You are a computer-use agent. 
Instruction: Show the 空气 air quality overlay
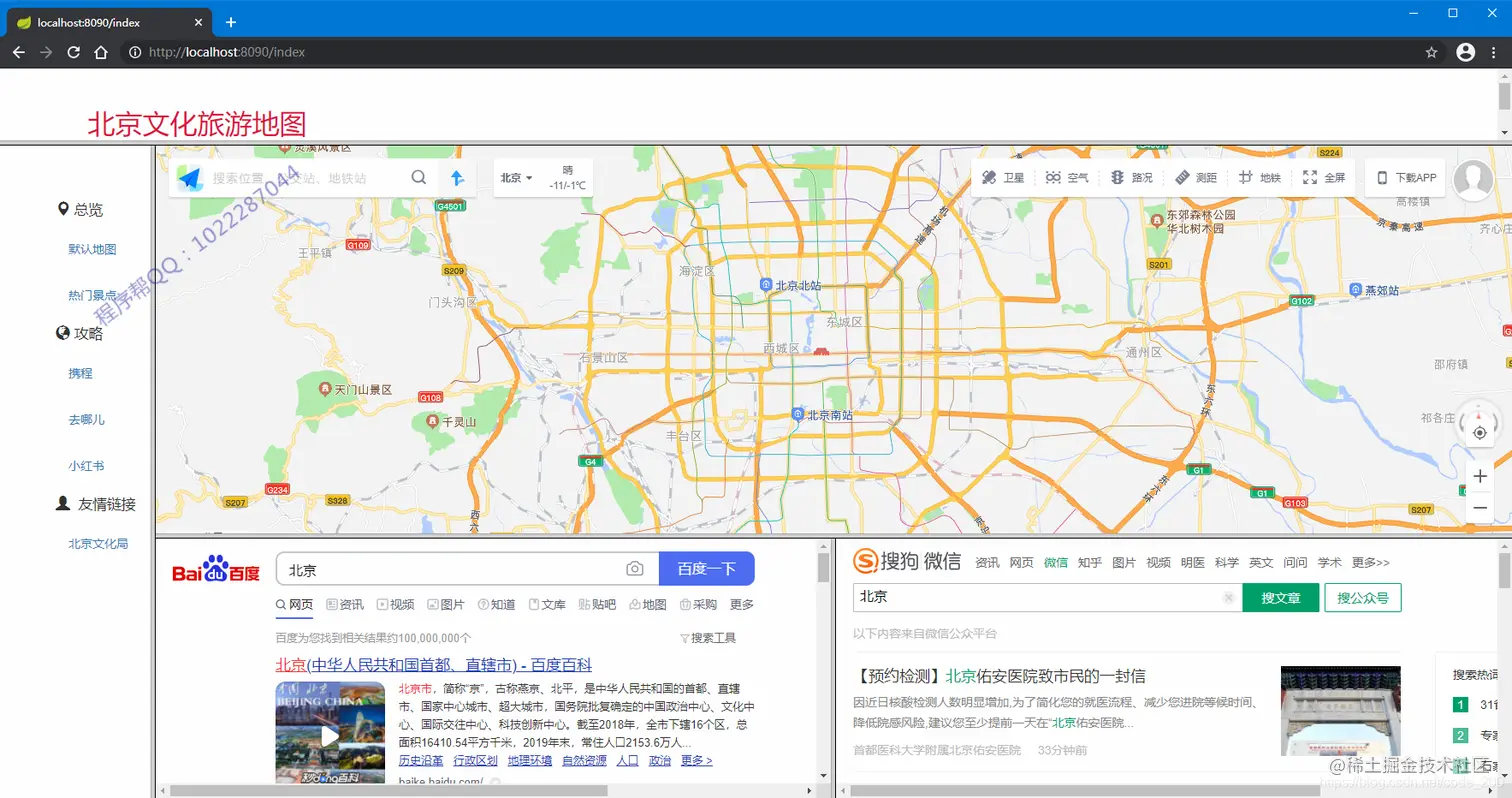click(x=1066, y=177)
